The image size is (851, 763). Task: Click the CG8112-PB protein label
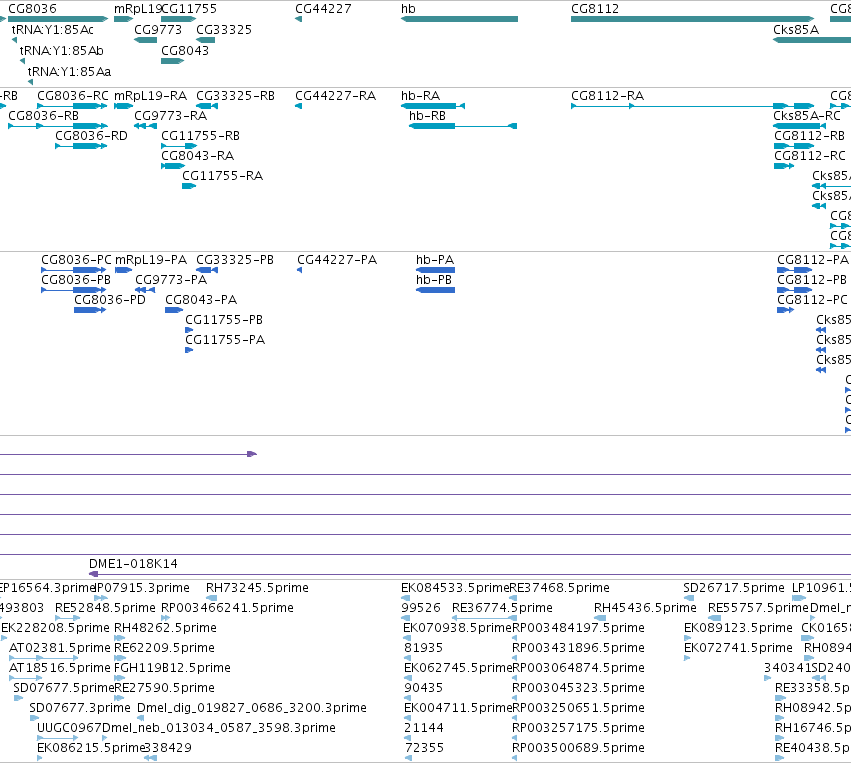point(812,280)
